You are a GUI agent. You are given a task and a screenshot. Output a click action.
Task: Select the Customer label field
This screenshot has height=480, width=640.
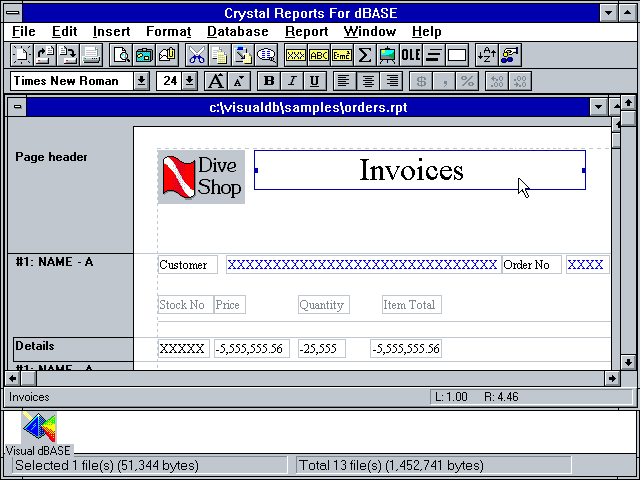tap(188, 264)
